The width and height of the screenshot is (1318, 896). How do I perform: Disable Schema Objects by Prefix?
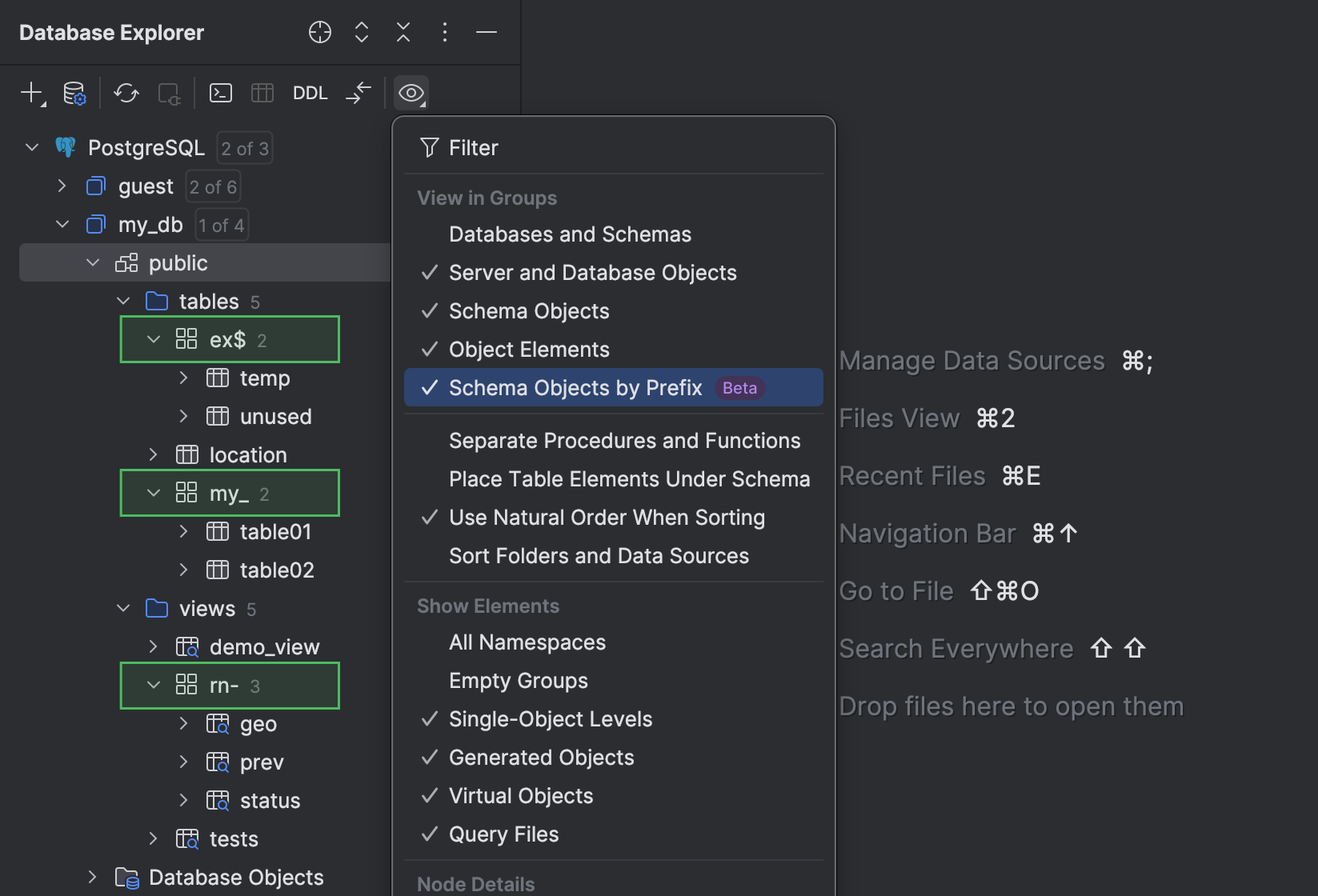coord(613,387)
